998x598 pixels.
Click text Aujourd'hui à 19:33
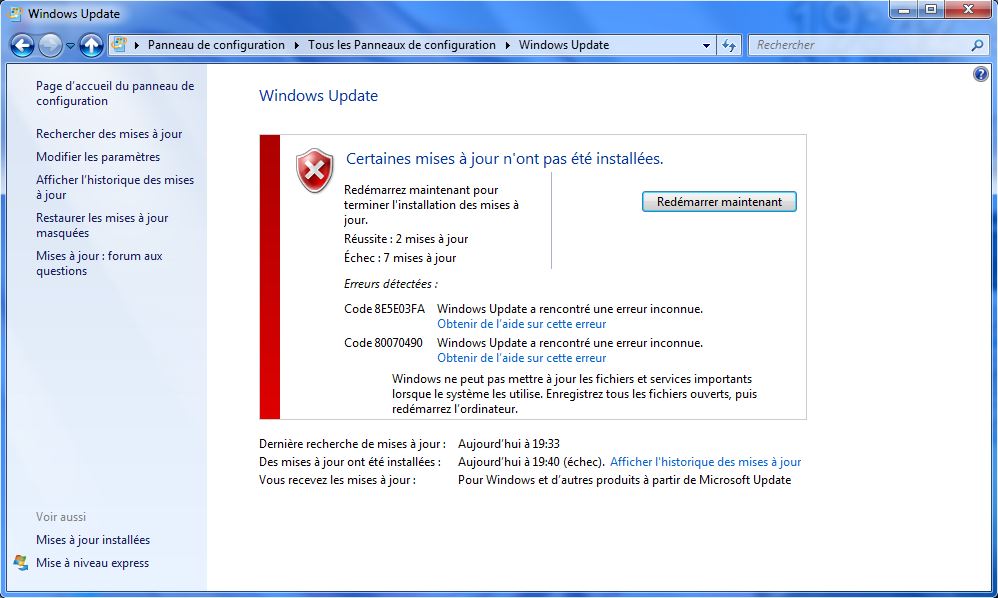point(509,444)
